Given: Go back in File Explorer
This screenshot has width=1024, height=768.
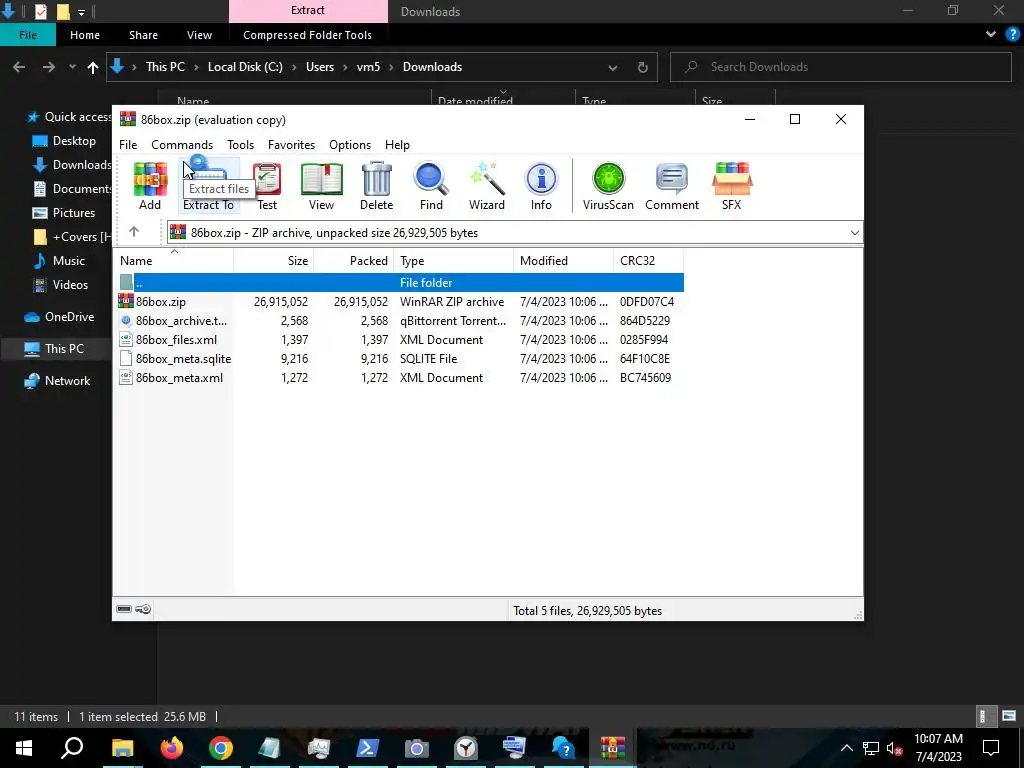Looking at the screenshot, I should pyautogui.click(x=19, y=67).
